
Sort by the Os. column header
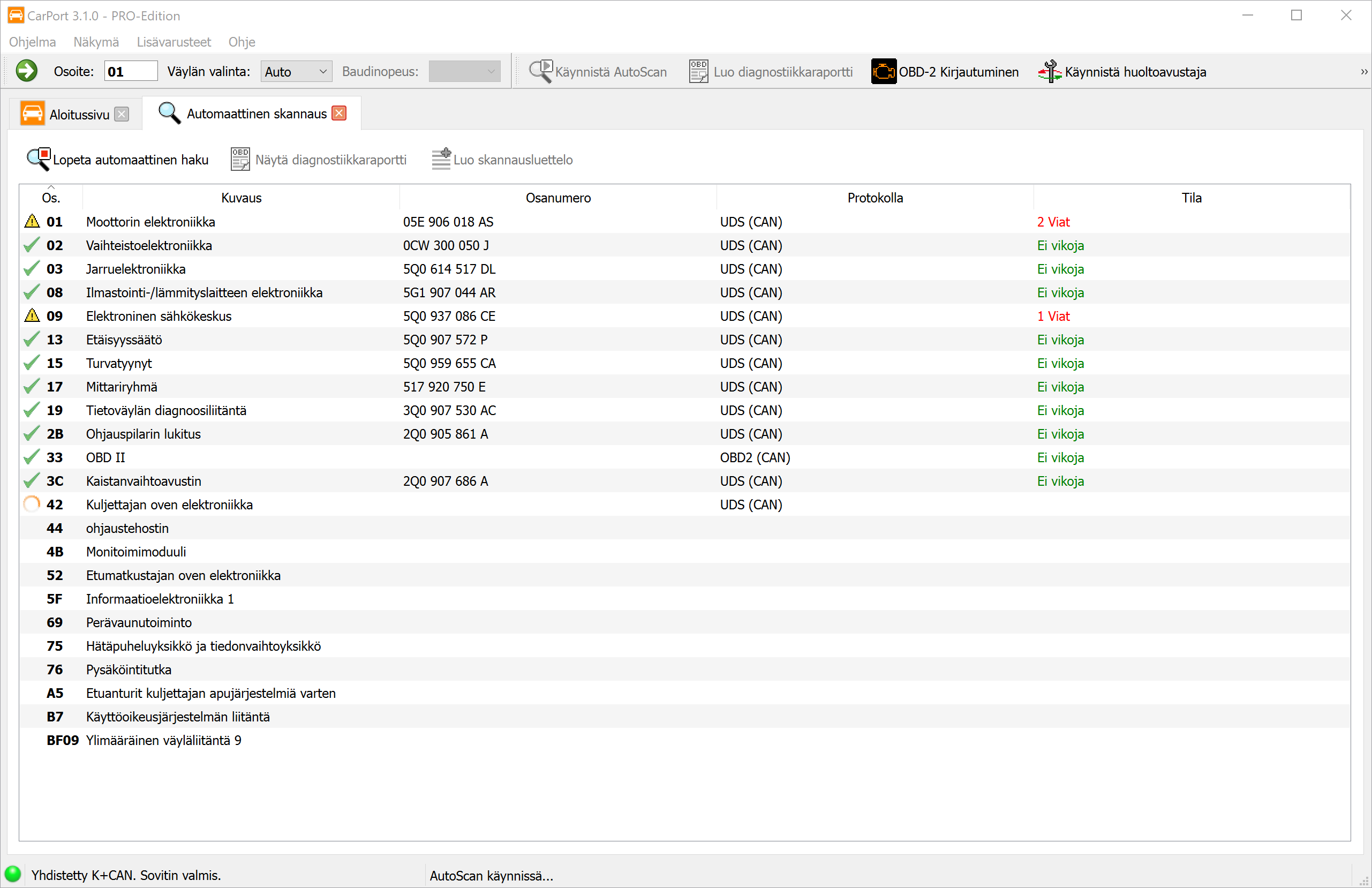click(51, 198)
